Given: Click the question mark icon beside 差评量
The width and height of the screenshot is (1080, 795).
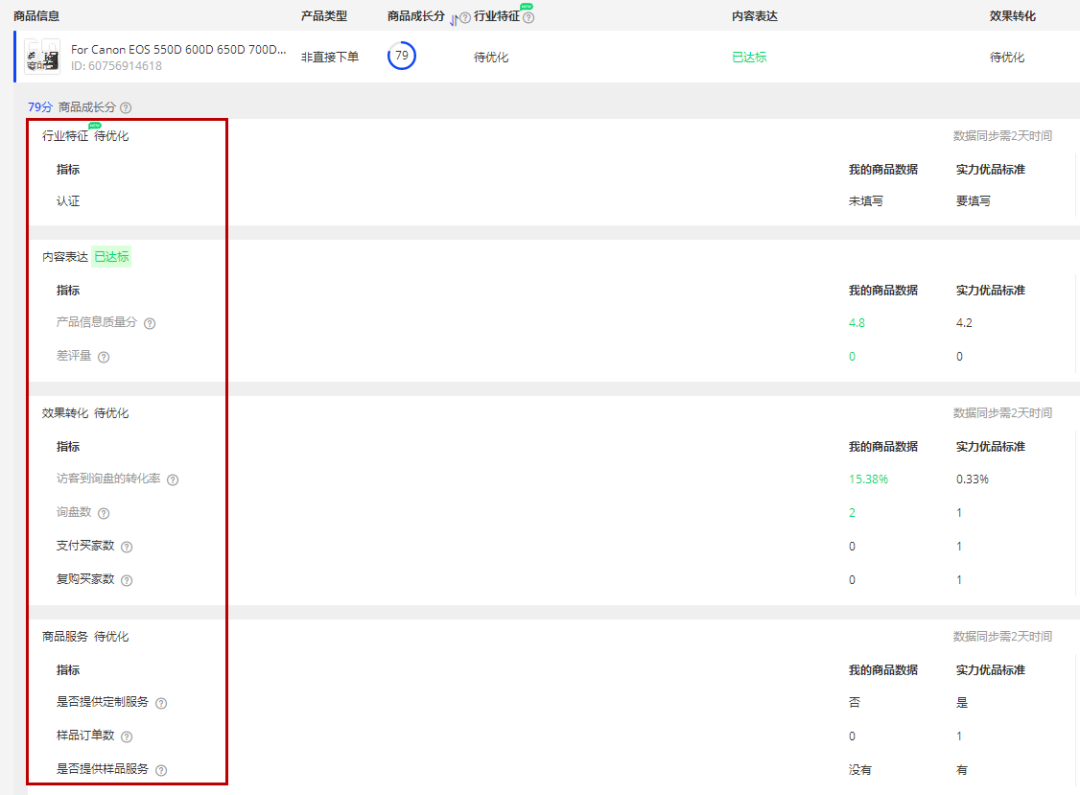Looking at the screenshot, I should [103, 357].
